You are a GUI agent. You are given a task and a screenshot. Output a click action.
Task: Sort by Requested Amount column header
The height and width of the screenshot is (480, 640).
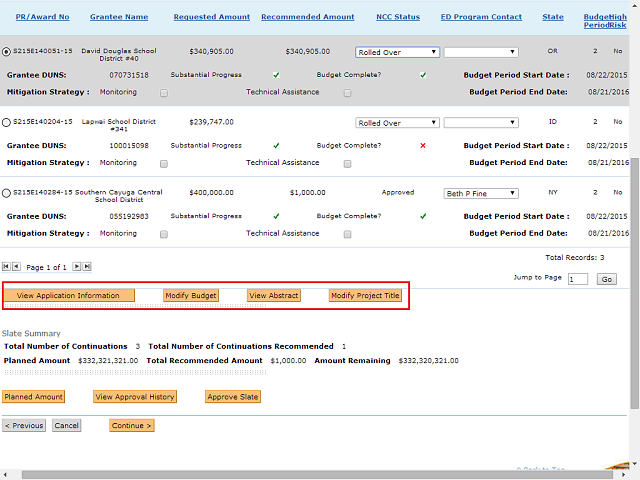[211, 17]
